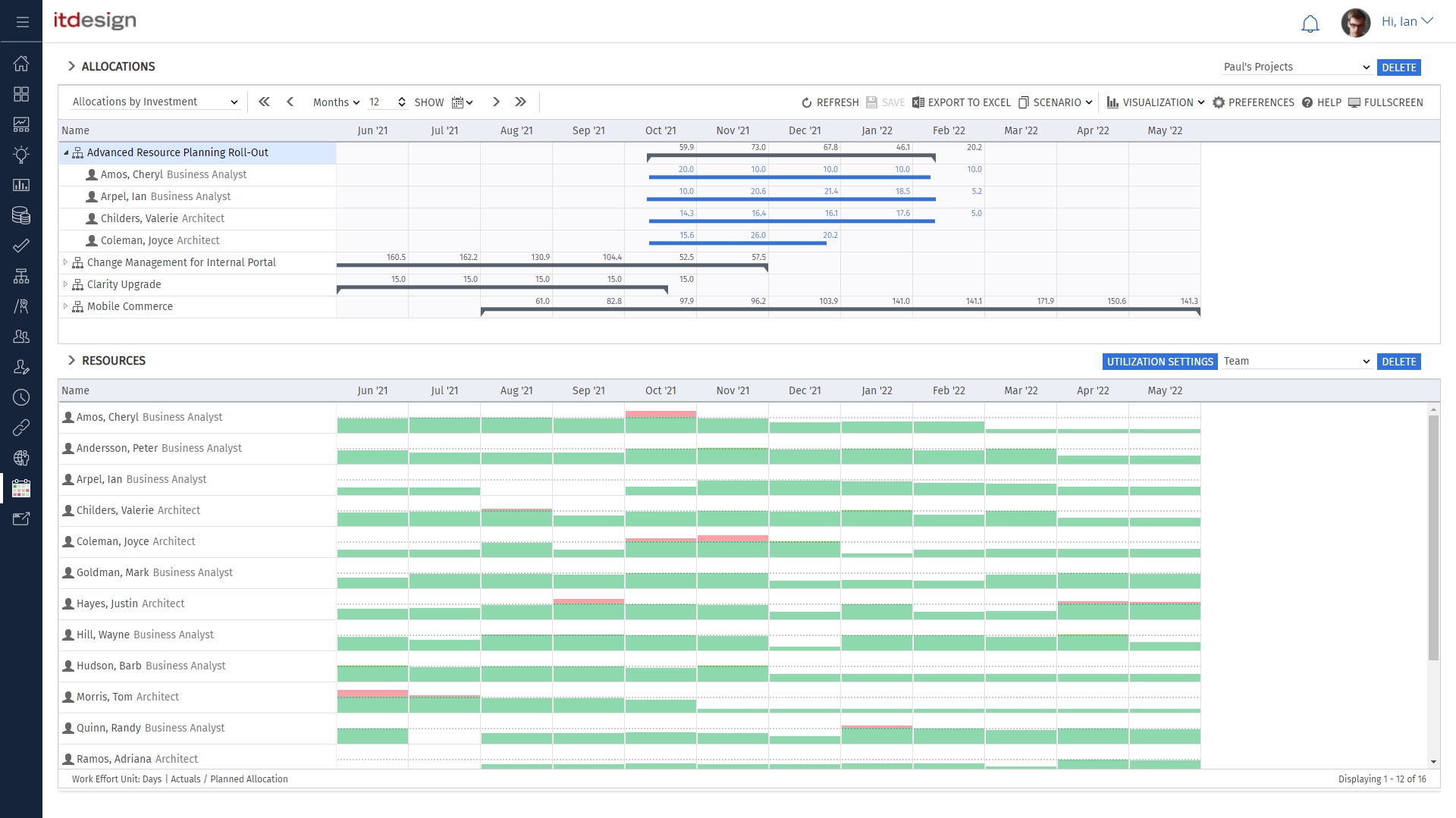Screen dimensions: 1456x818
Task: Open the Visualization menu
Action: [x=1154, y=102]
